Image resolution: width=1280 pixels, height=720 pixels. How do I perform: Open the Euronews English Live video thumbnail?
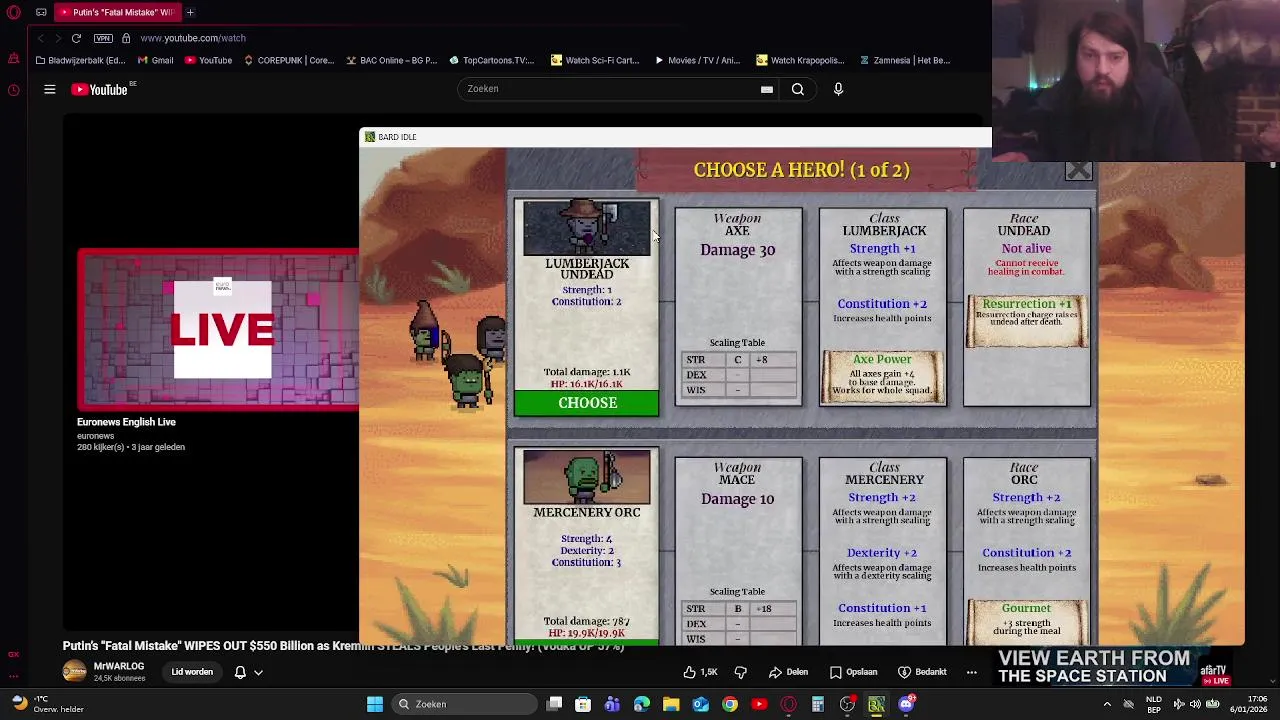tap(218, 329)
